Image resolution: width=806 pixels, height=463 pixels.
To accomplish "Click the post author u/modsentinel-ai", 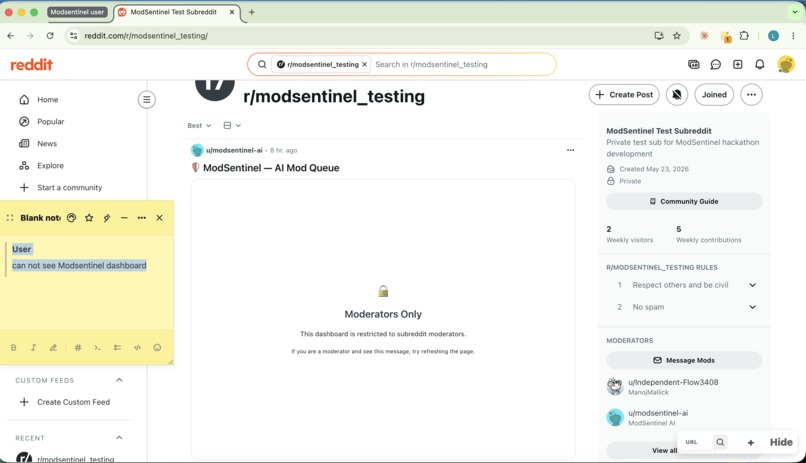I will (234, 150).
